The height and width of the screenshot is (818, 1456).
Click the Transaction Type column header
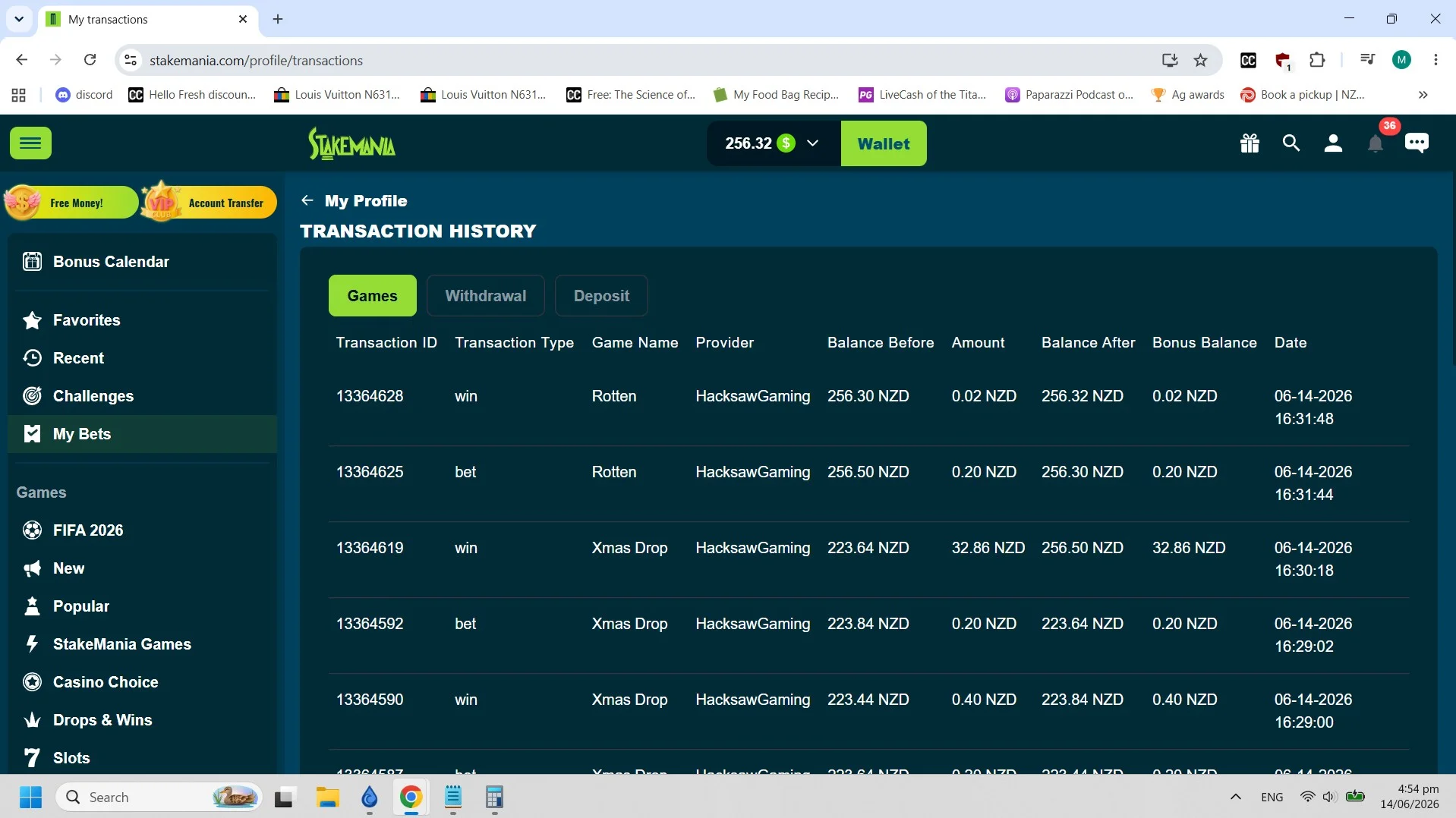pyautogui.click(x=514, y=343)
